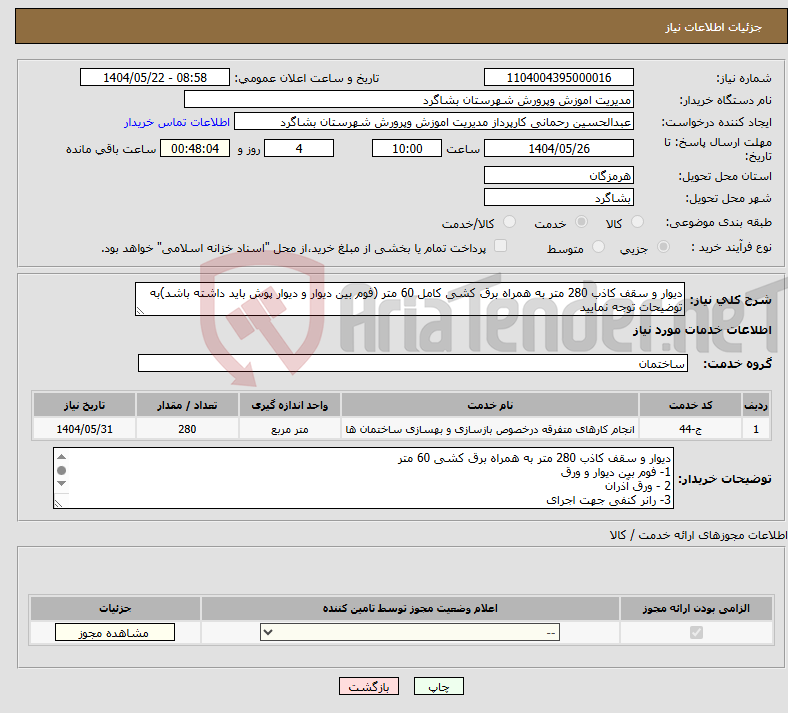Click the اعلام وضعیت مجوز header

pos(410,608)
